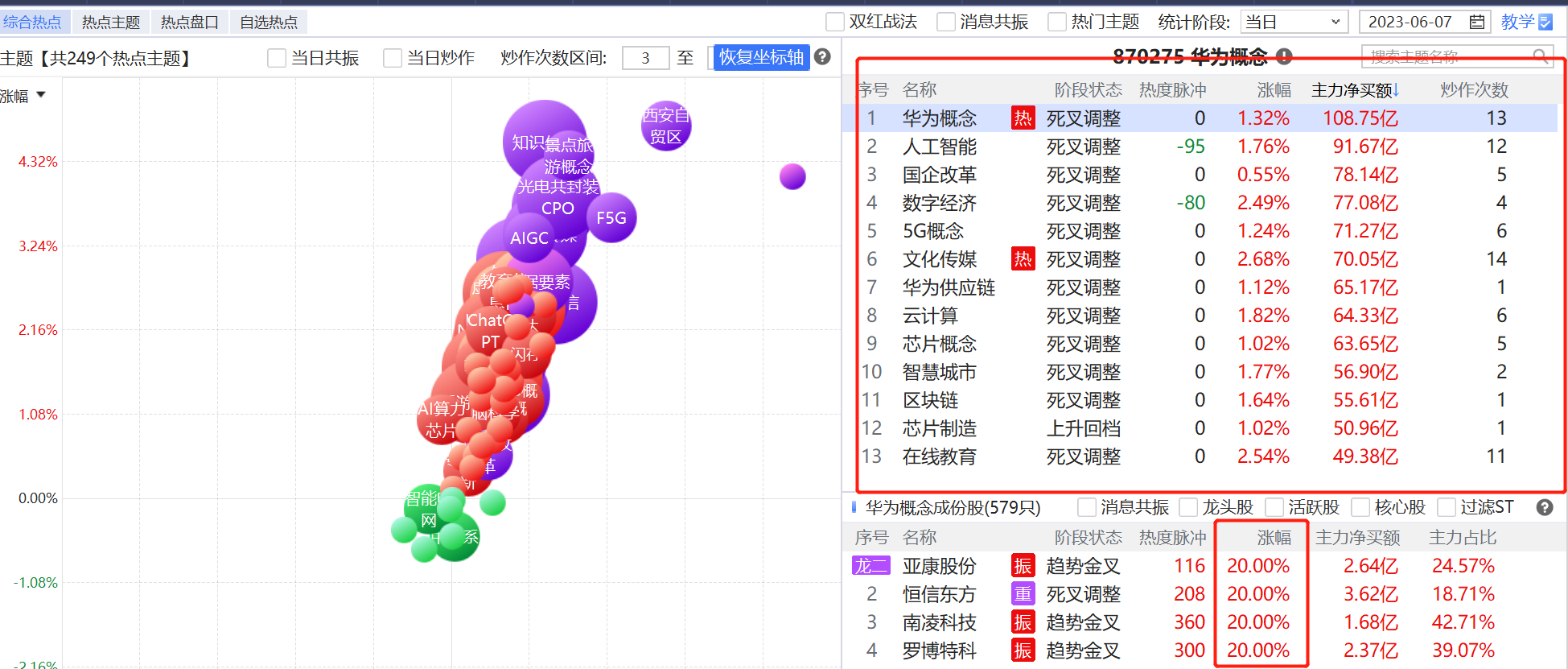Click the 重 badge on 恒信东方 row
This screenshot has width=1568, height=669.
coord(1023,594)
